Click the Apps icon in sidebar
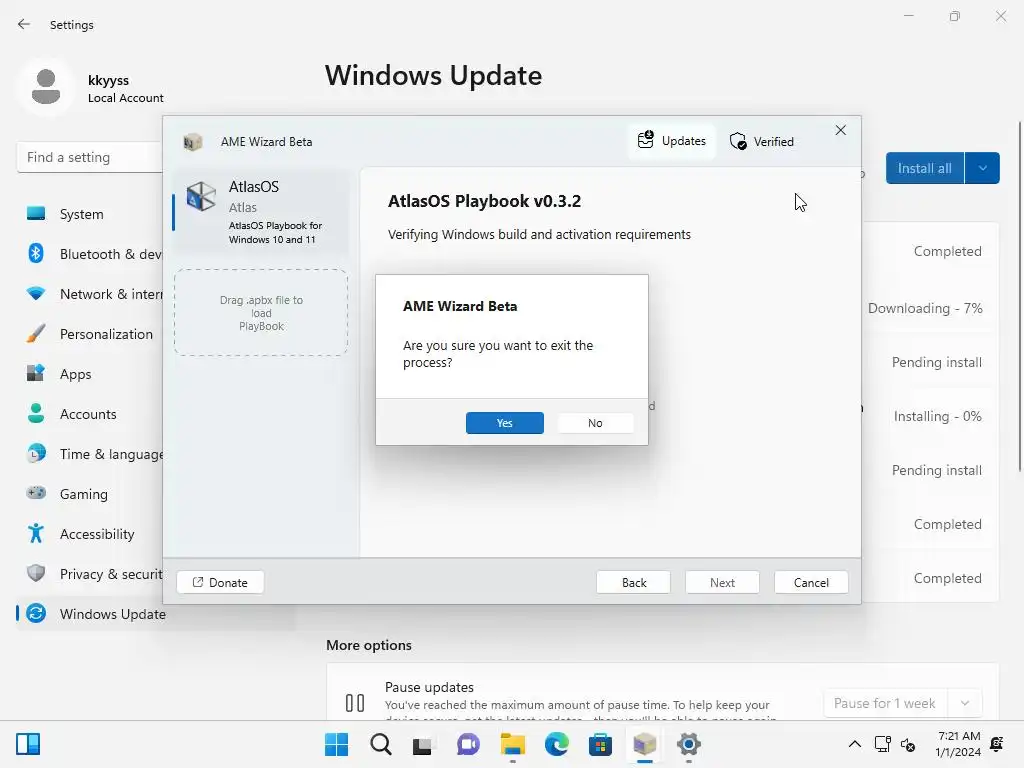The width and height of the screenshot is (1024, 768). pos(36,373)
